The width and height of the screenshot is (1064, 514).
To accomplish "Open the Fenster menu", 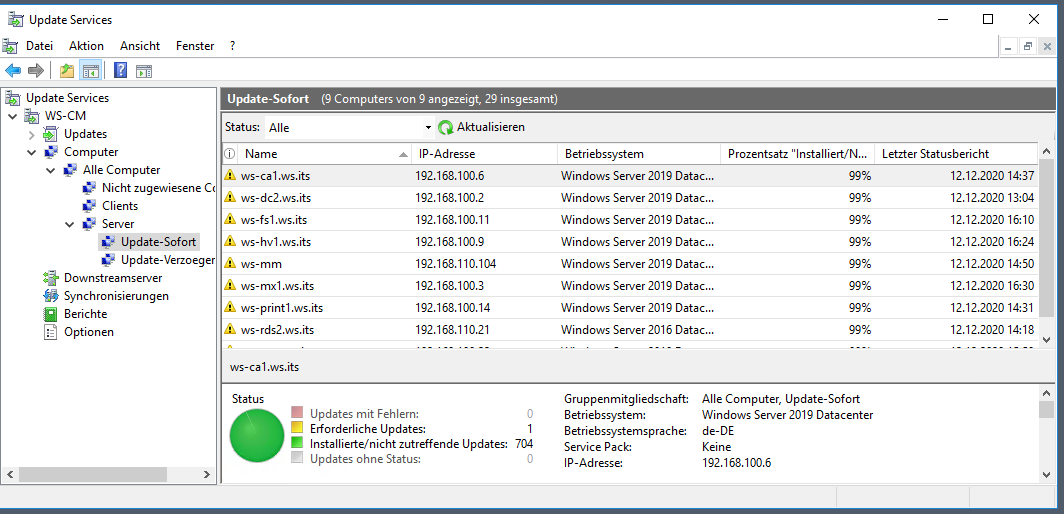I will click(x=195, y=46).
